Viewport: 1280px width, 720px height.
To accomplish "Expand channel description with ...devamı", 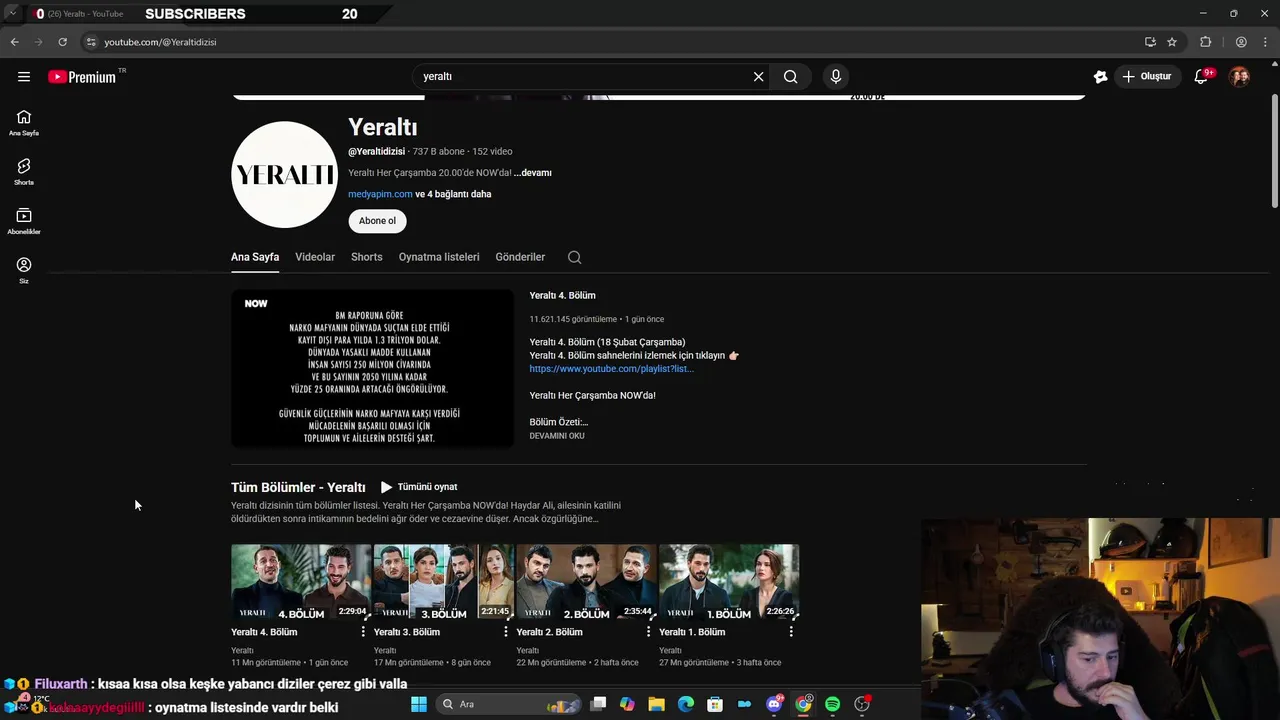I will coord(533,173).
